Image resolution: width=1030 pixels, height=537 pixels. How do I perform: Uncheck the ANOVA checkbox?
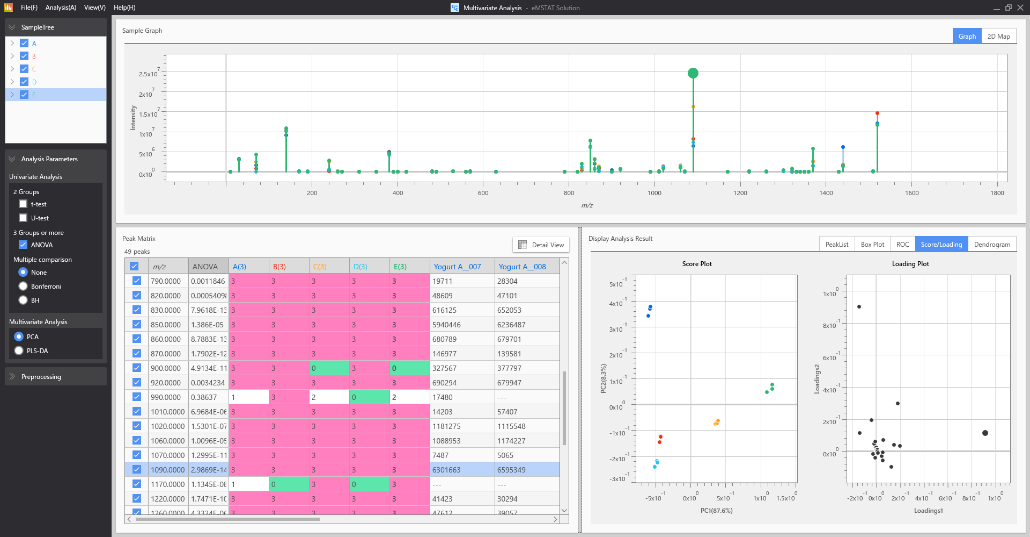23,243
